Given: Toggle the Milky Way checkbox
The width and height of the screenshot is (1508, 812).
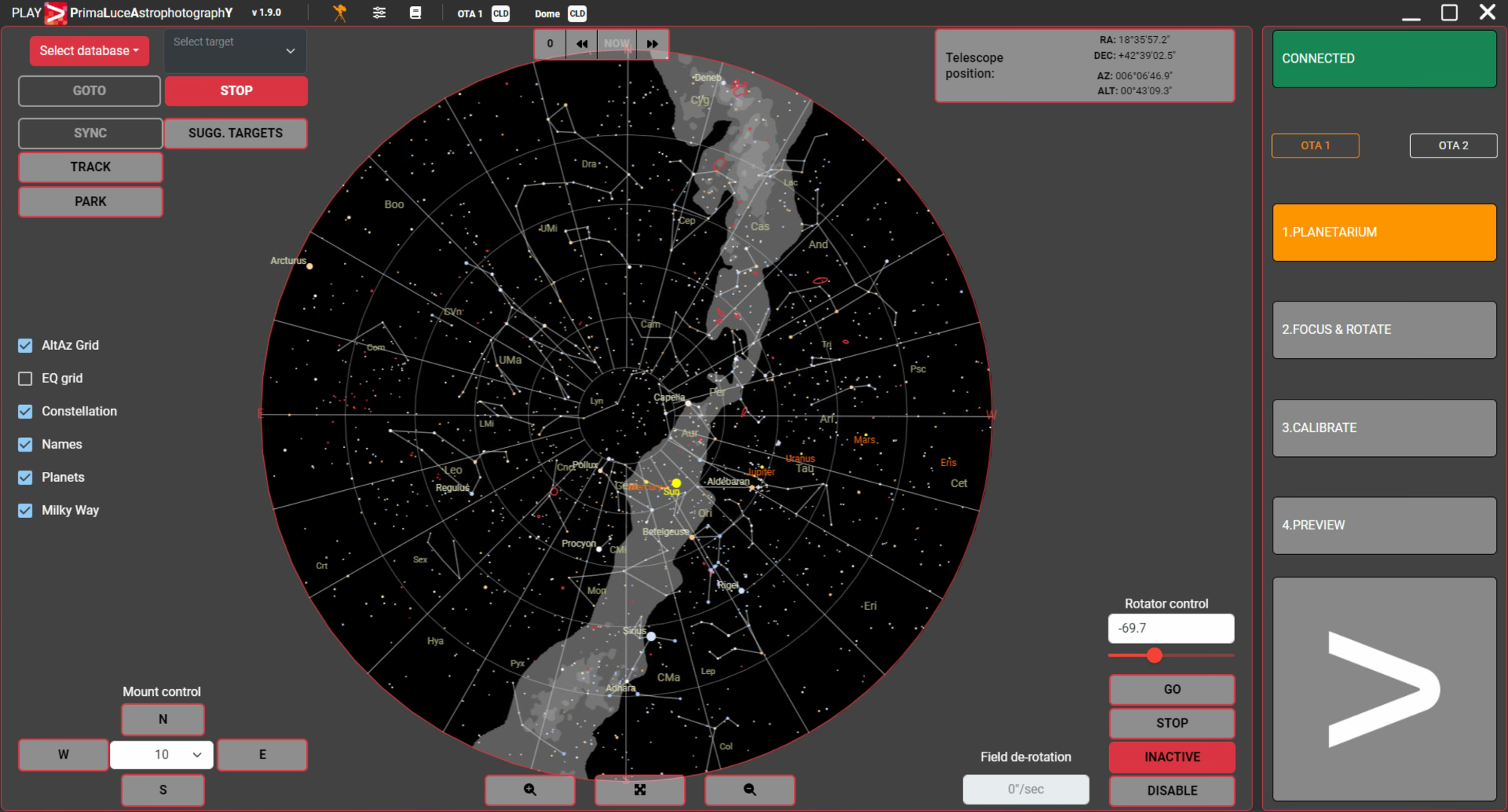Looking at the screenshot, I should pos(26,510).
